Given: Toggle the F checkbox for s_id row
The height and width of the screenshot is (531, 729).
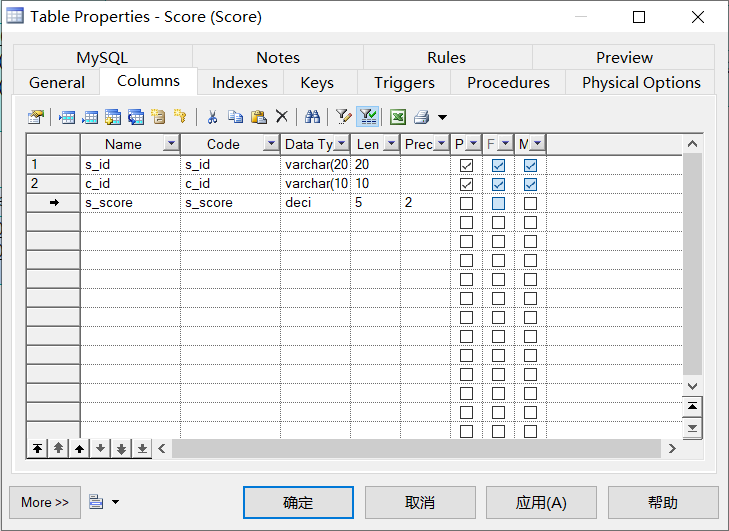Looking at the screenshot, I should [498, 165].
